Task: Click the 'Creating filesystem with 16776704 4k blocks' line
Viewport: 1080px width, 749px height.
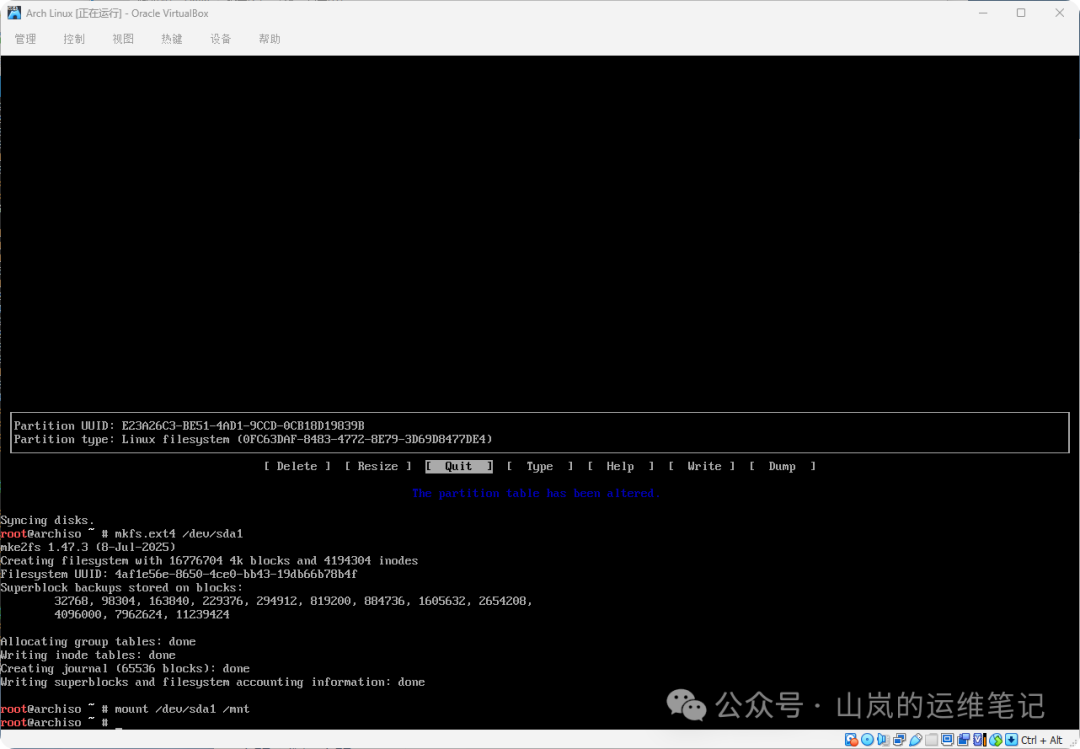Action: (209, 561)
